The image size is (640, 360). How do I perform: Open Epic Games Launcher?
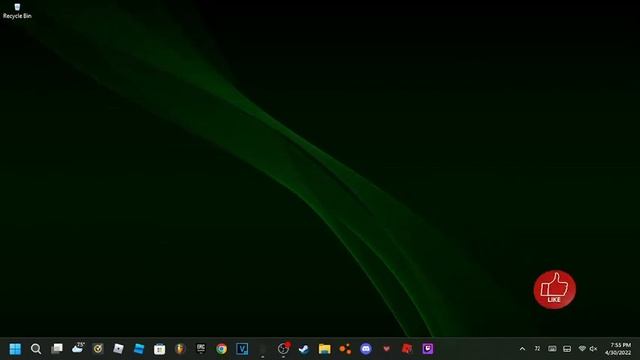point(201,349)
